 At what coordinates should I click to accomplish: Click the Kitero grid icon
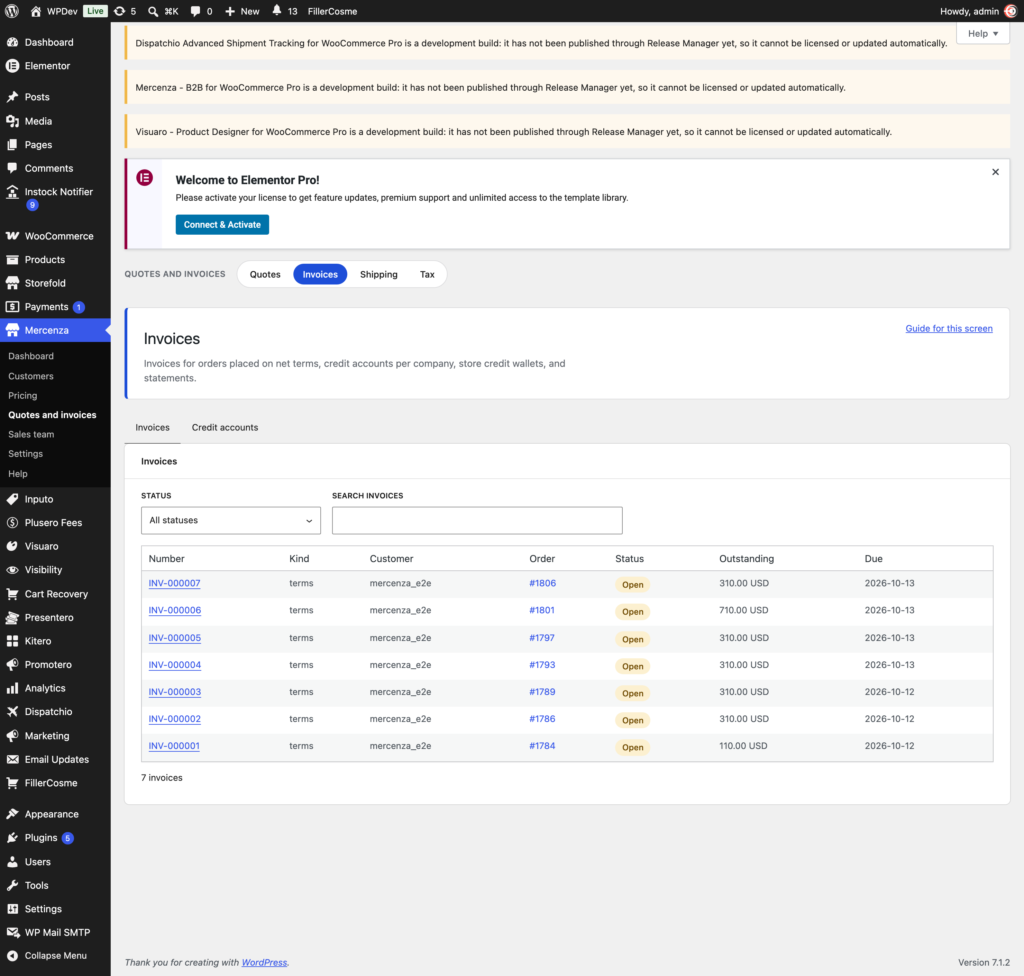pyautogui.click(x=12, y=641)
